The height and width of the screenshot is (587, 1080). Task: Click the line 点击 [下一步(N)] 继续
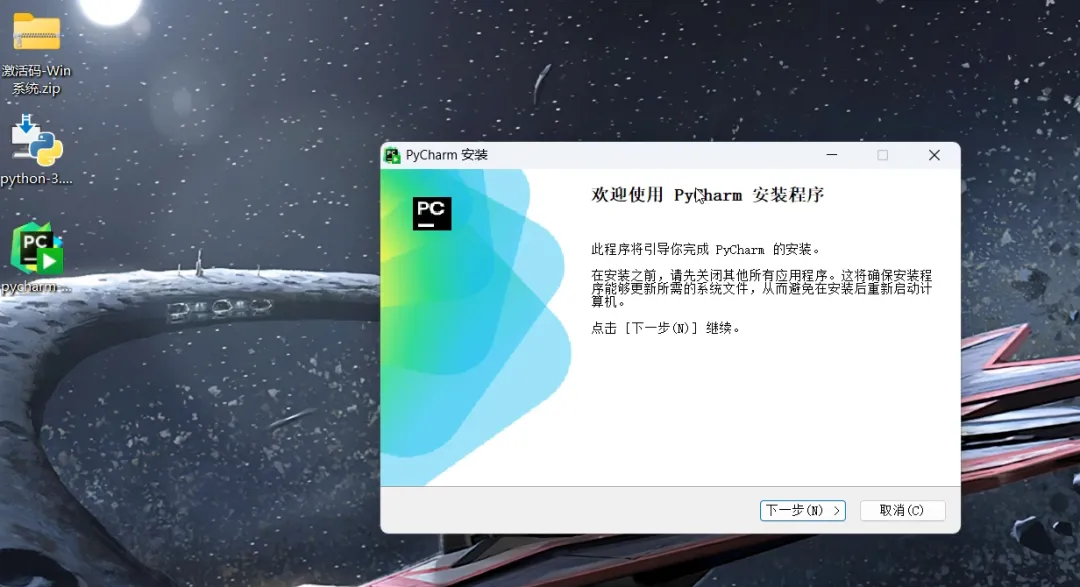click(665, 328)
